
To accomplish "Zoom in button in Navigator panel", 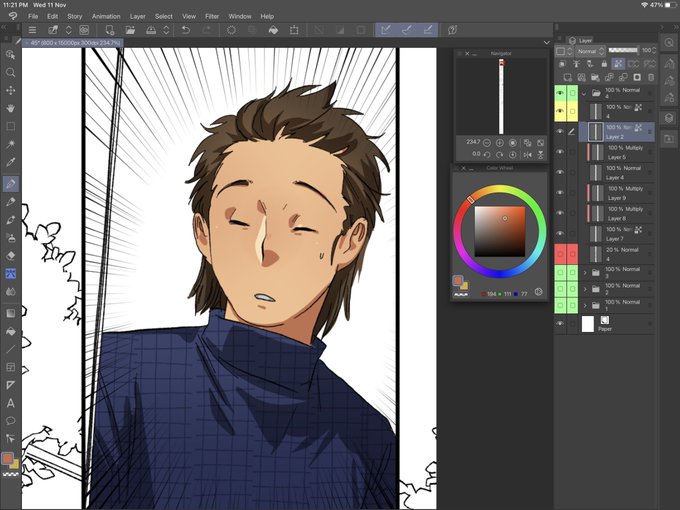I will [500, 143].
